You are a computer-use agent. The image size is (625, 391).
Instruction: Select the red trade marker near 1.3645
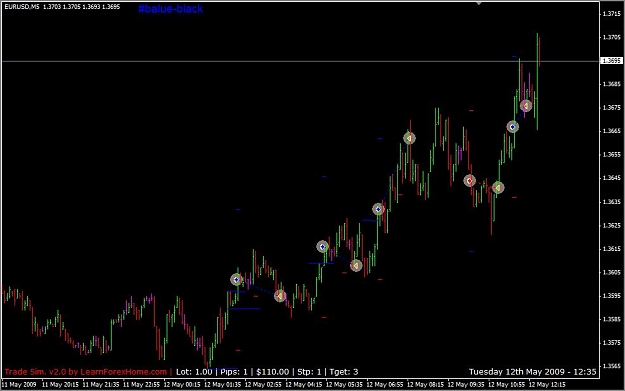(x=470, y=181)
